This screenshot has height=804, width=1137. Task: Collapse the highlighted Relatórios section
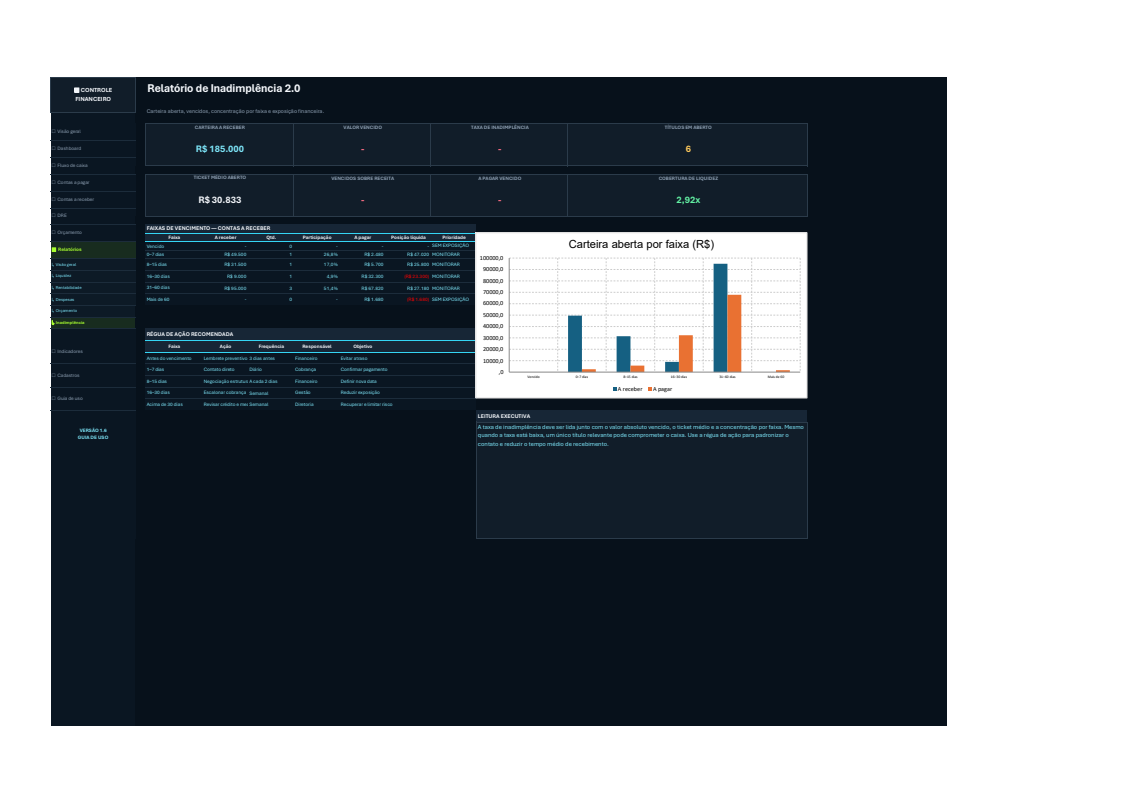click(93, 249)
